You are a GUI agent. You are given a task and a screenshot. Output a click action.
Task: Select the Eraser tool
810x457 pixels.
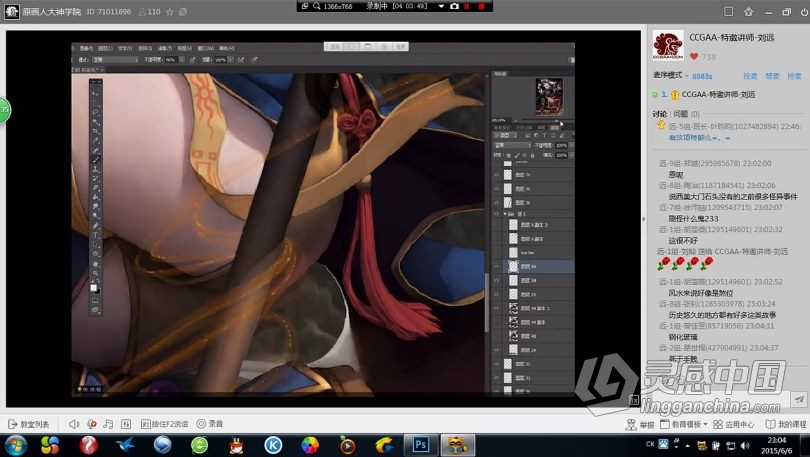[97, 187]
